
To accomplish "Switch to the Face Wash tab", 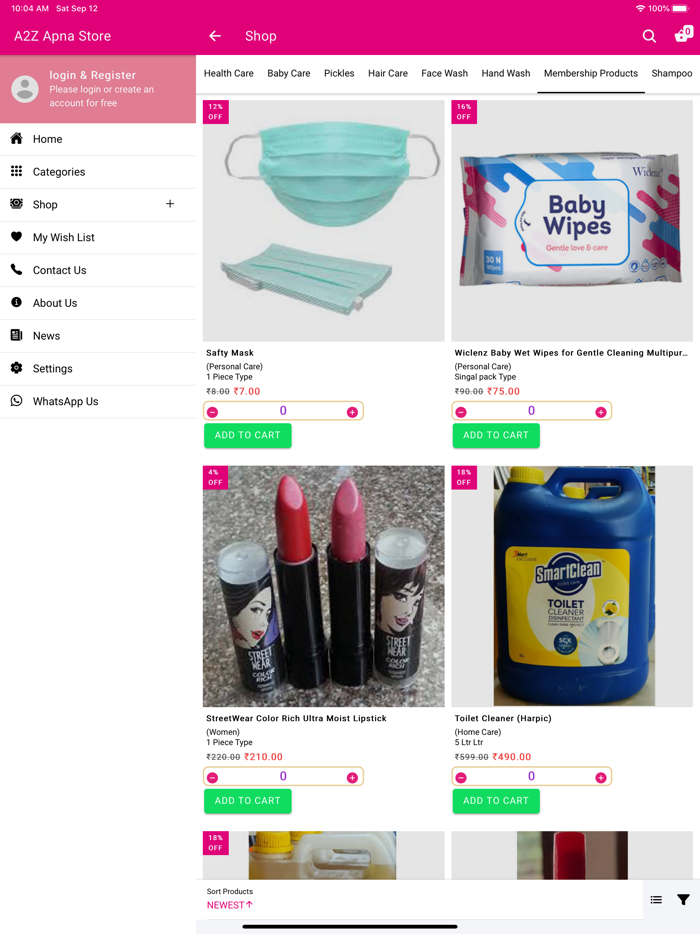I will [444, 73].
